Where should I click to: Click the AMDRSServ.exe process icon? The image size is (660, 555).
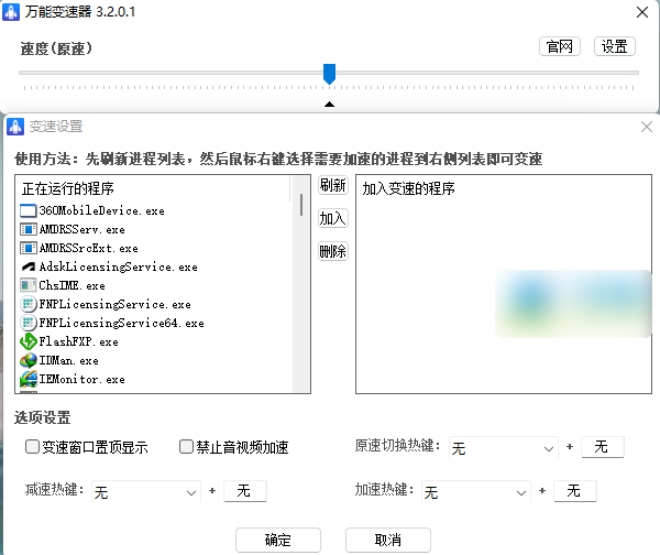click(28, 230)
